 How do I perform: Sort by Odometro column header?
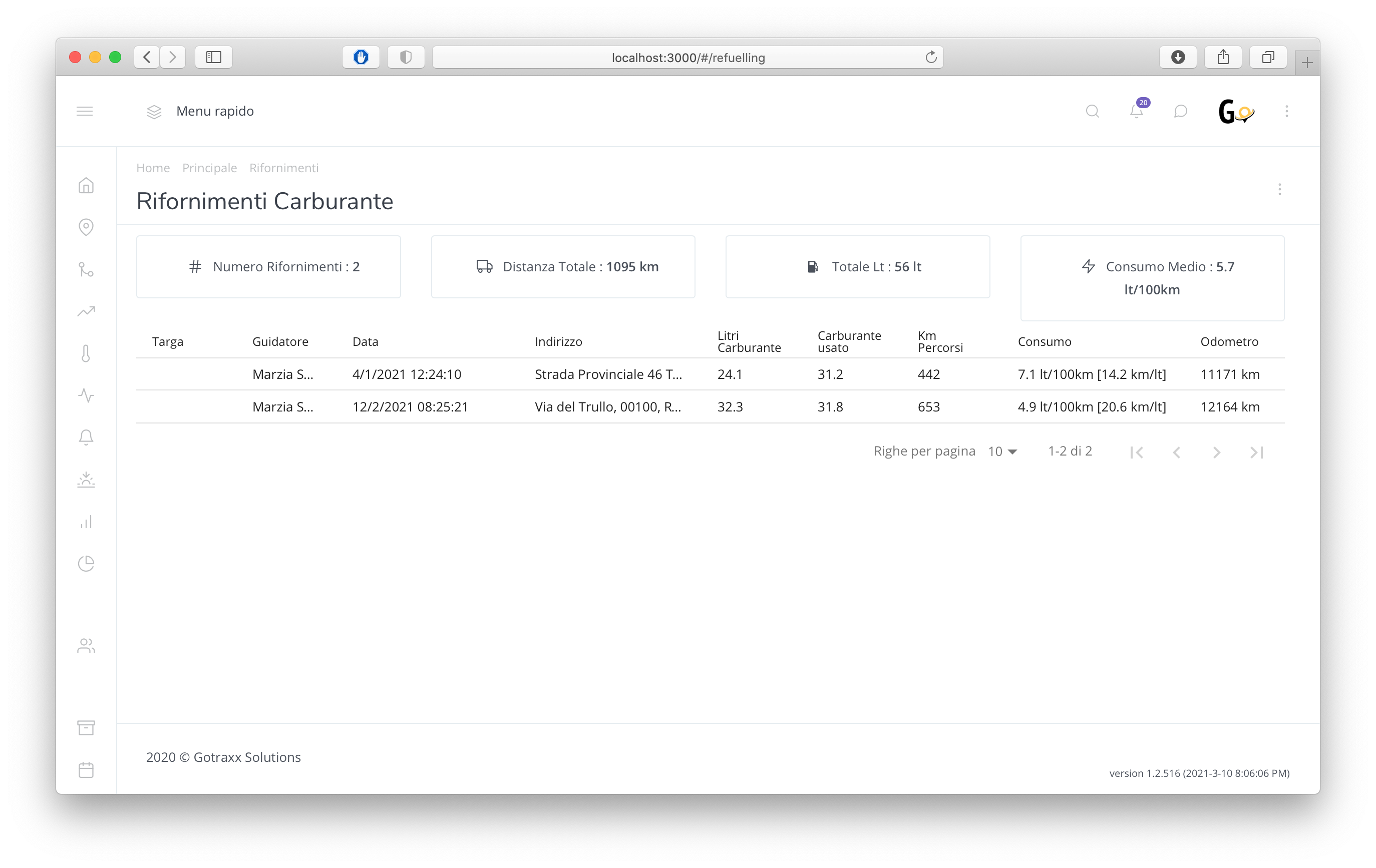tap(1229, 342)
